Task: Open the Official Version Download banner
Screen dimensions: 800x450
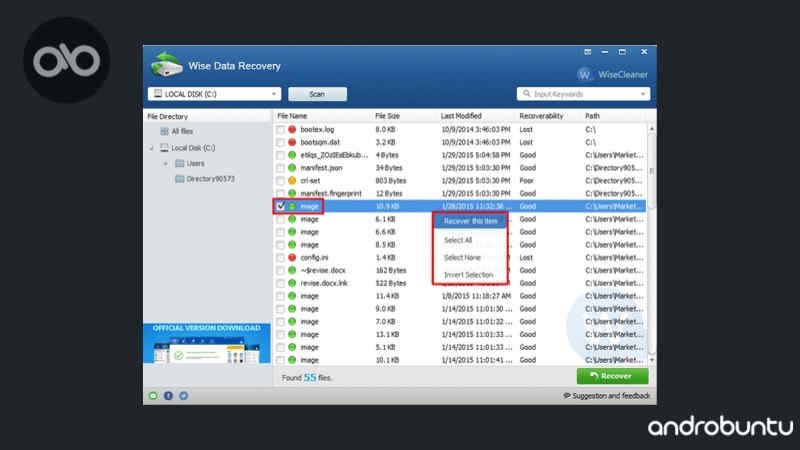Action: pos(207,343)
